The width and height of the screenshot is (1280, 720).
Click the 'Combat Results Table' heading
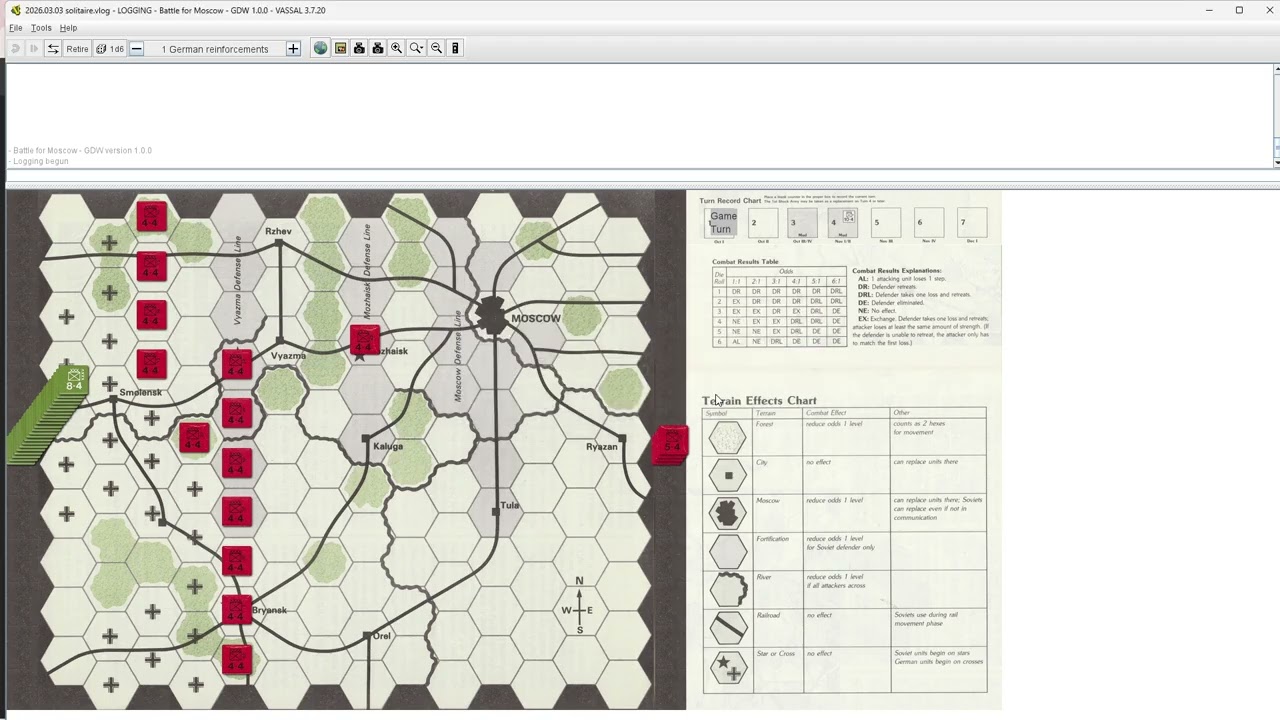[x=745, y=262]
